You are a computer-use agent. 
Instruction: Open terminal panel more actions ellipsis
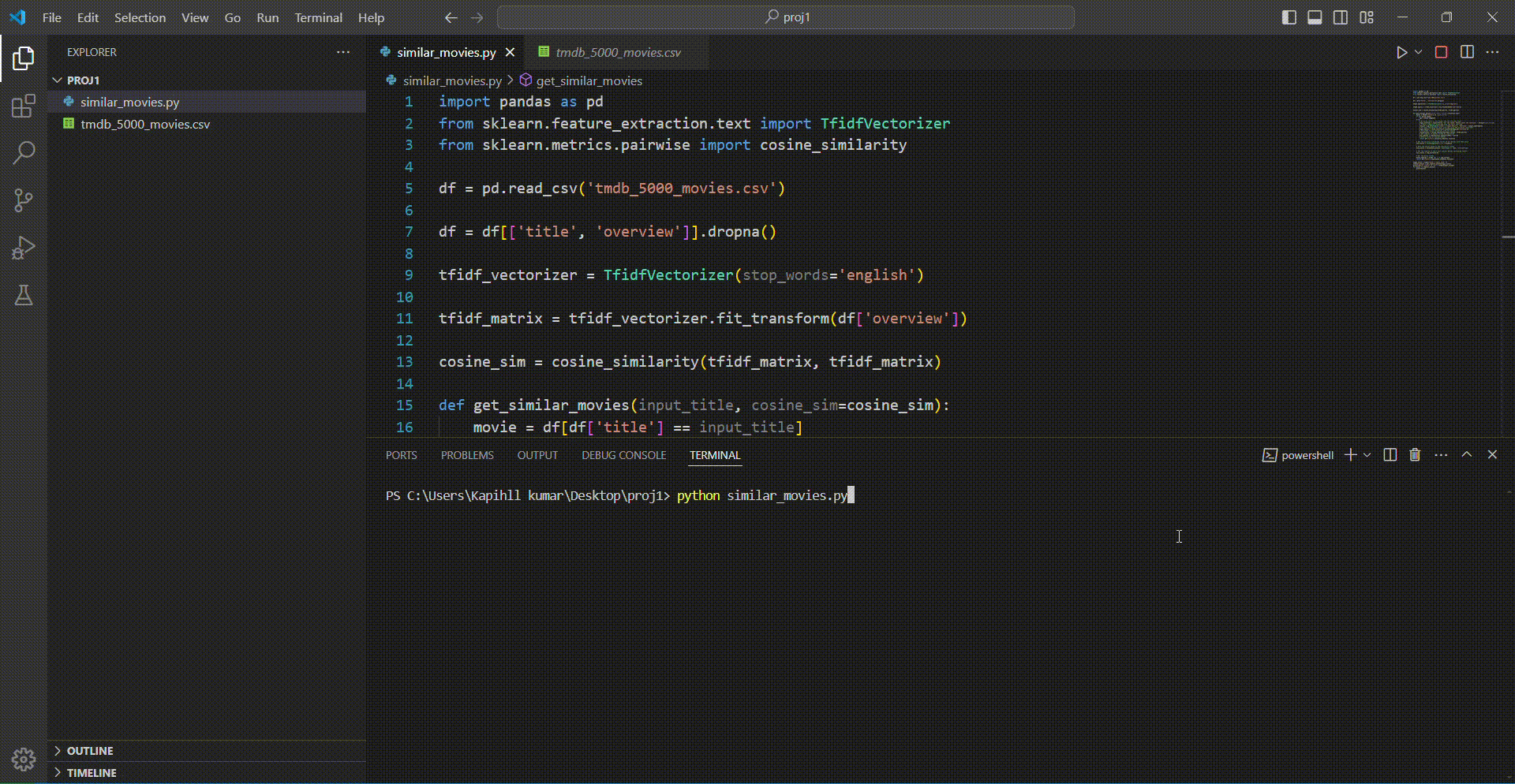point(1441,455)
